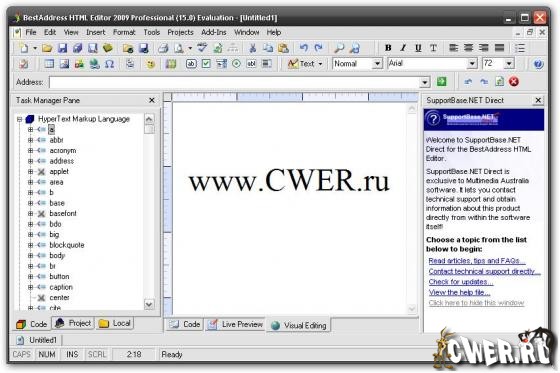The image size is (560, 373).
Task: Click inside the Address input field
Action: pyautogui.click(x=235, y=82)
